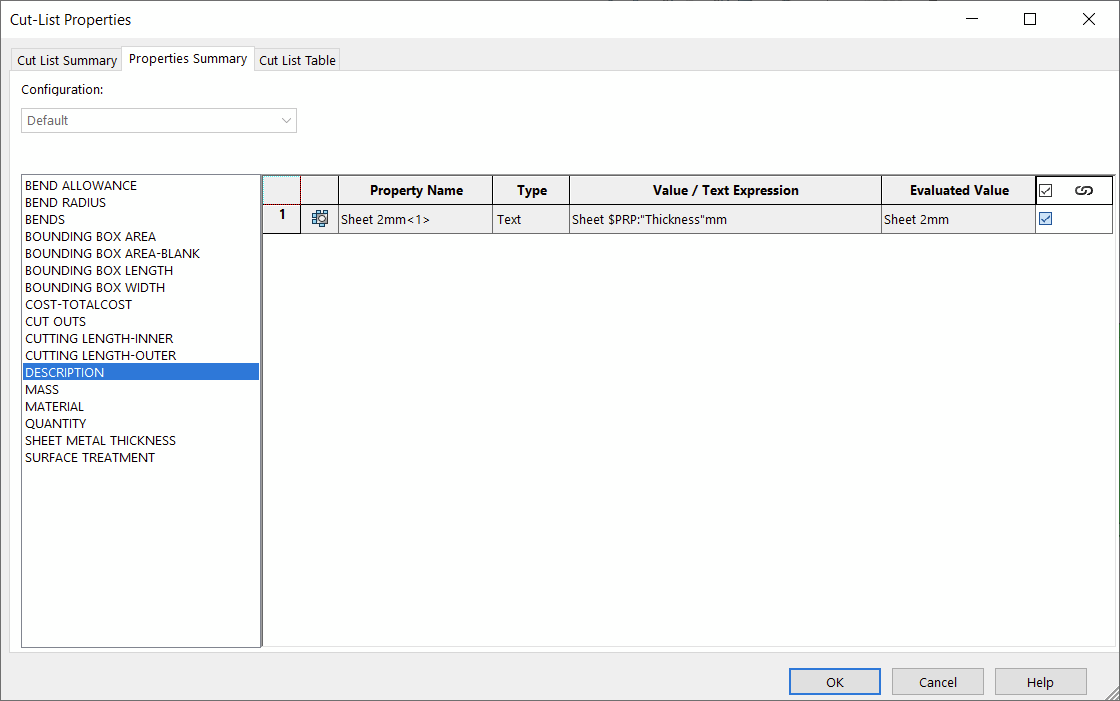Viewport: 1120px width, 701px height.
Task: Click the link icon in the table header
Action: pyautogui.click(x=1084, y=190)
